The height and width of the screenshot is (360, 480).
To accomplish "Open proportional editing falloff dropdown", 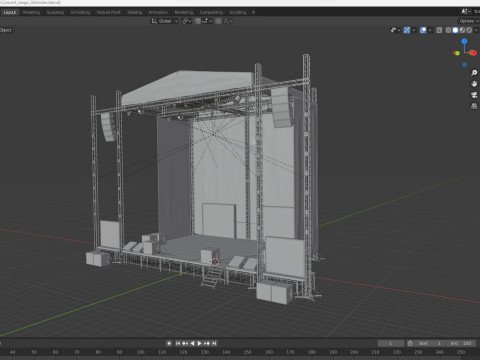I will (228, 21).
